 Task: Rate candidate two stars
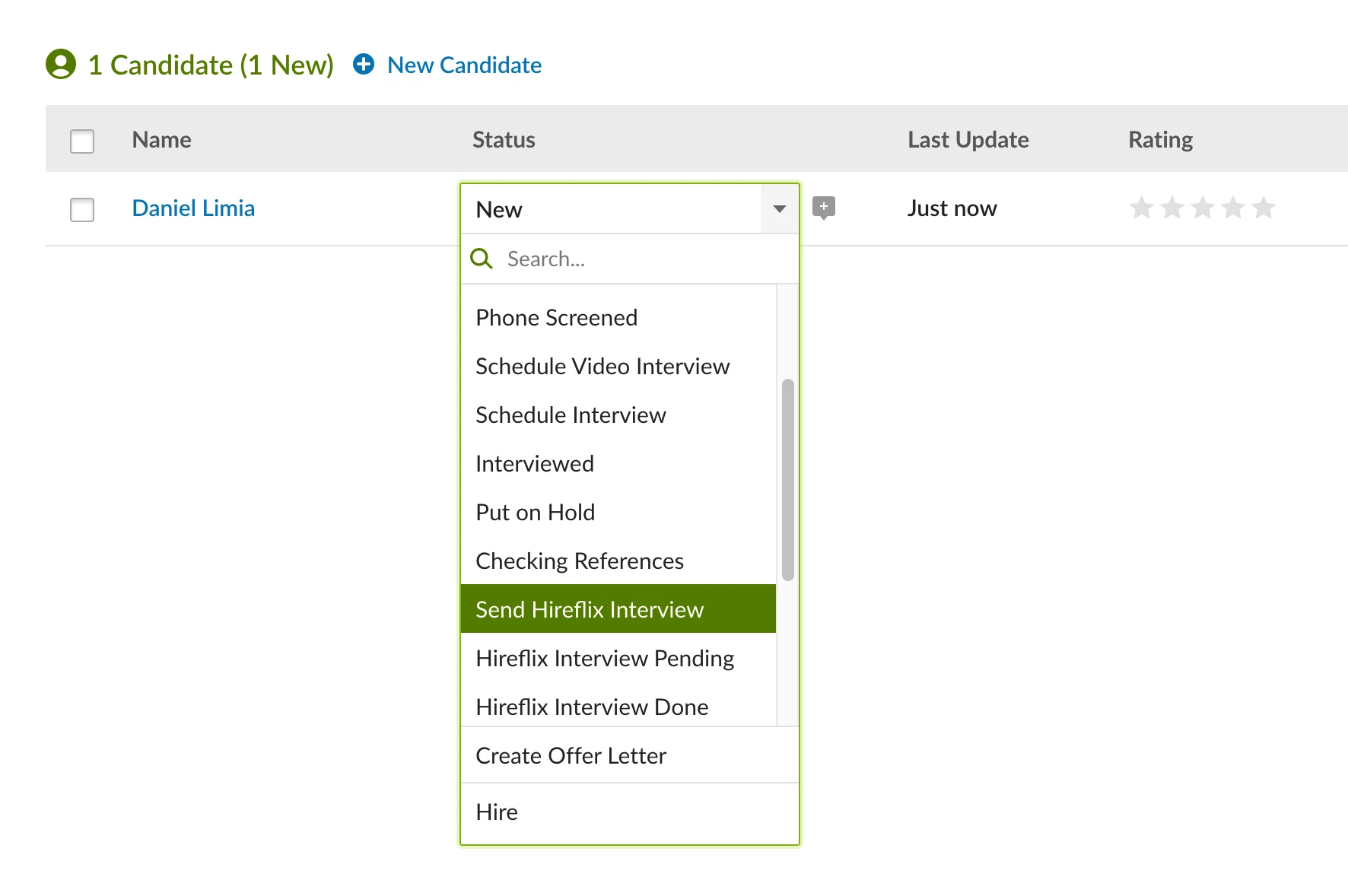coord(1172,208)
